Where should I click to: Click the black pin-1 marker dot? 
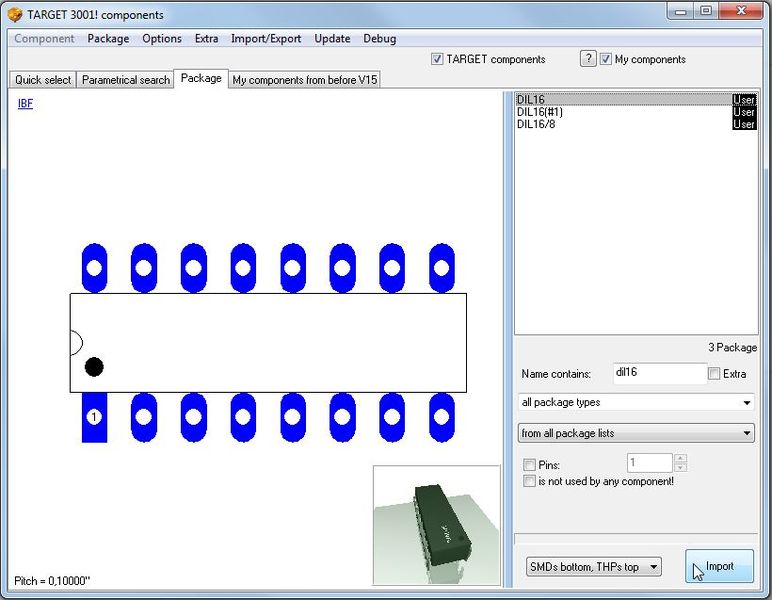pyautogui.click(x=94, y=367)
